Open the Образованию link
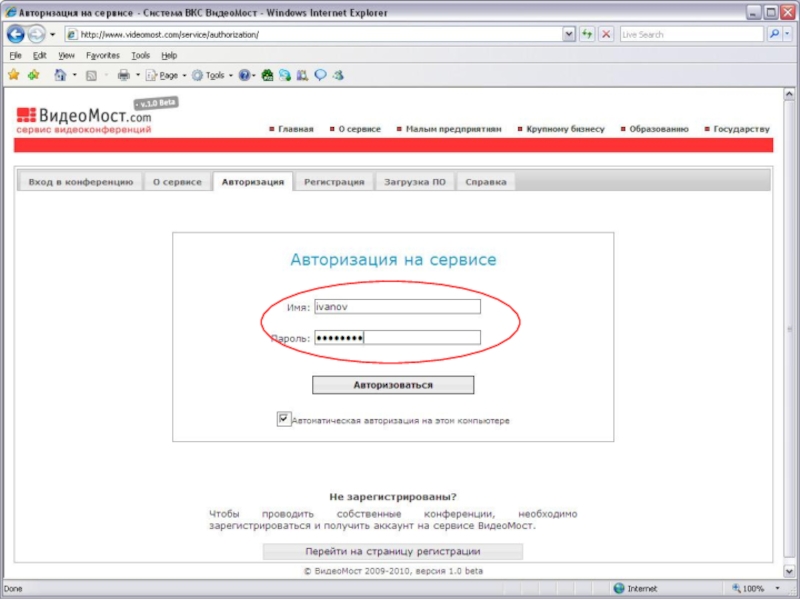This screenshot has width=800, height=600. tap(659, 129)
